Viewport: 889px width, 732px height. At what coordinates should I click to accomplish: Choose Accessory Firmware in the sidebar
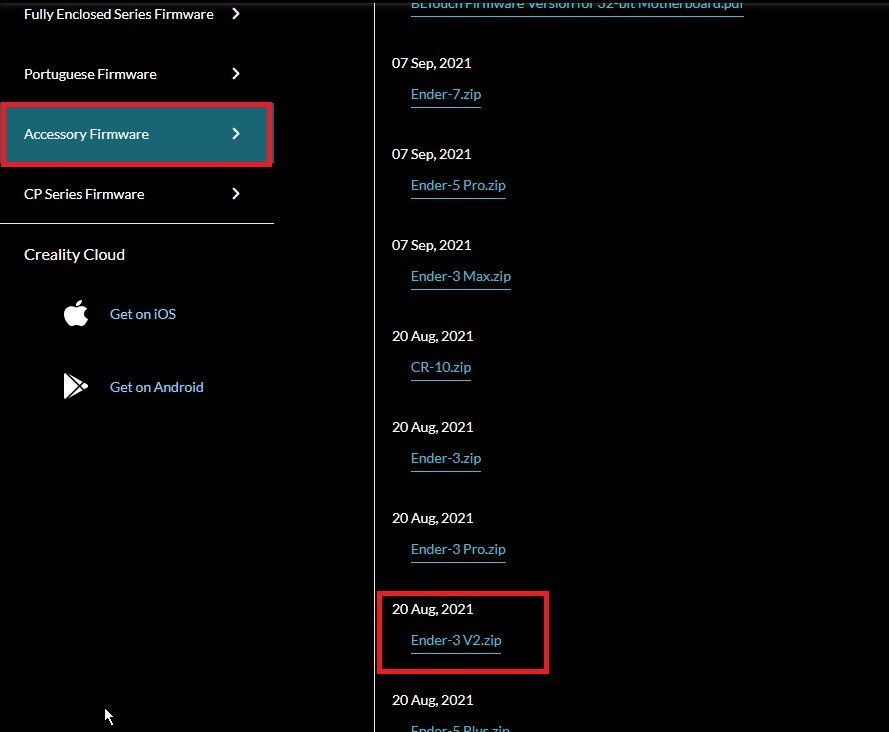pyautogui.click(x=137, y=134)
